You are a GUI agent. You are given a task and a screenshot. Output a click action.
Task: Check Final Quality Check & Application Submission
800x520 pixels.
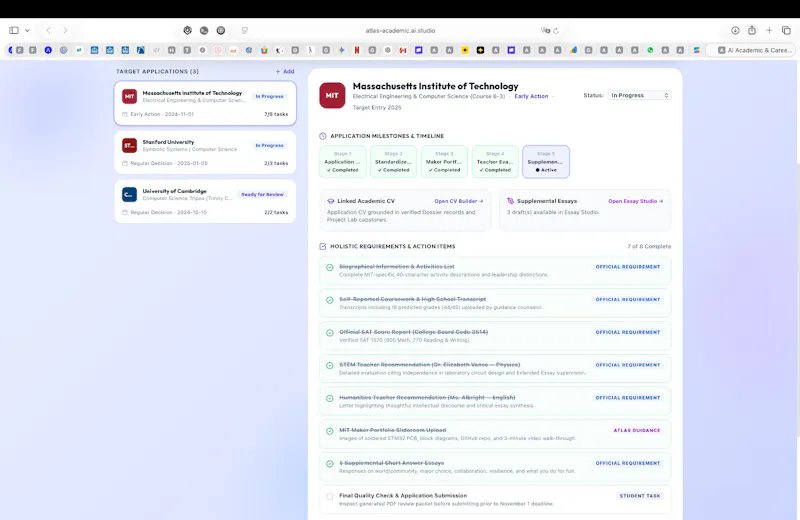[x=330, y=497]
